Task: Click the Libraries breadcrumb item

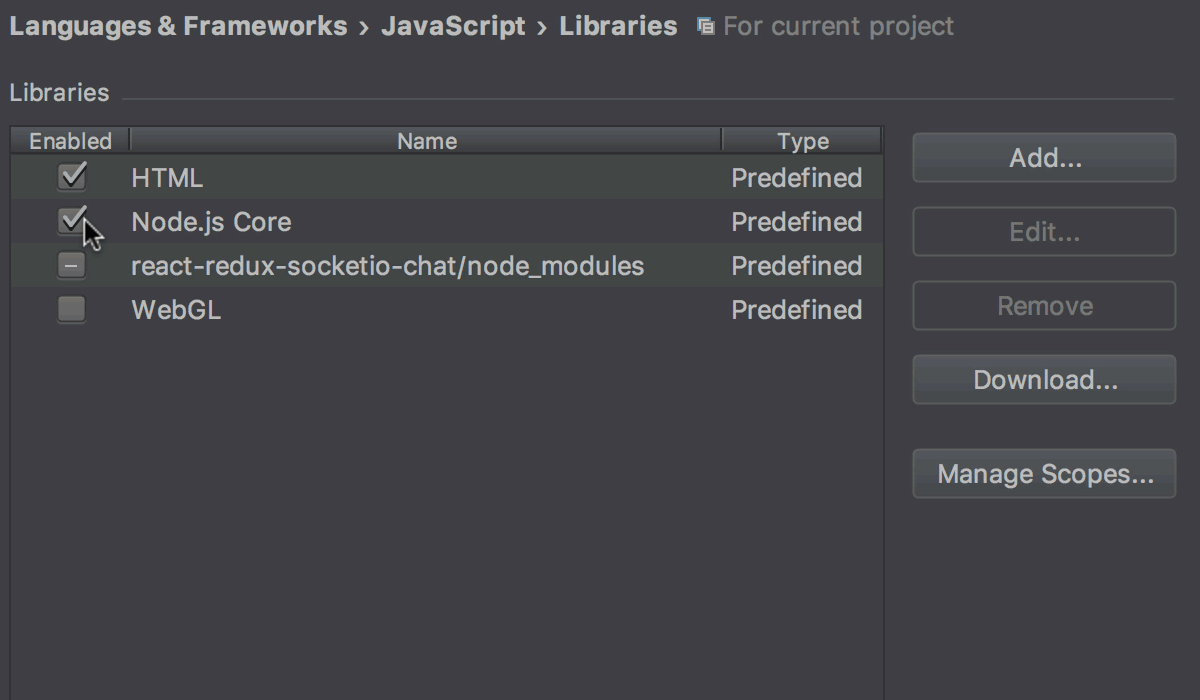Action: [618, 25]
